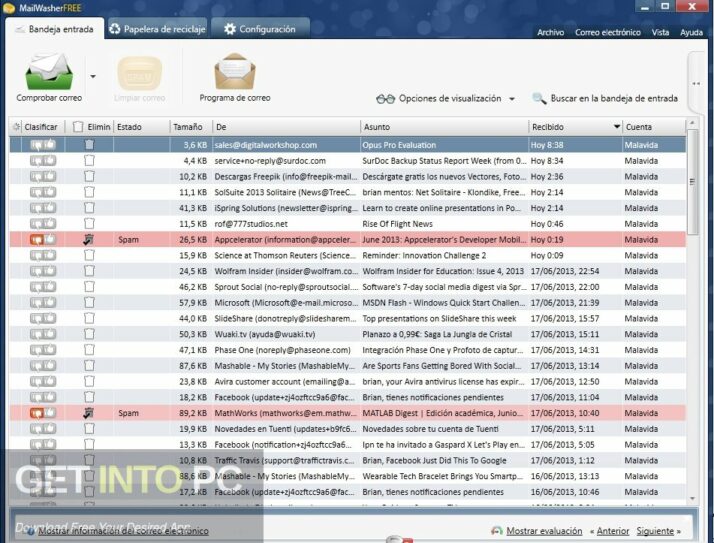Screen dimensions: 714x543
Task: Click the scrollbar down arrow of email list
Action: point(692,498)
